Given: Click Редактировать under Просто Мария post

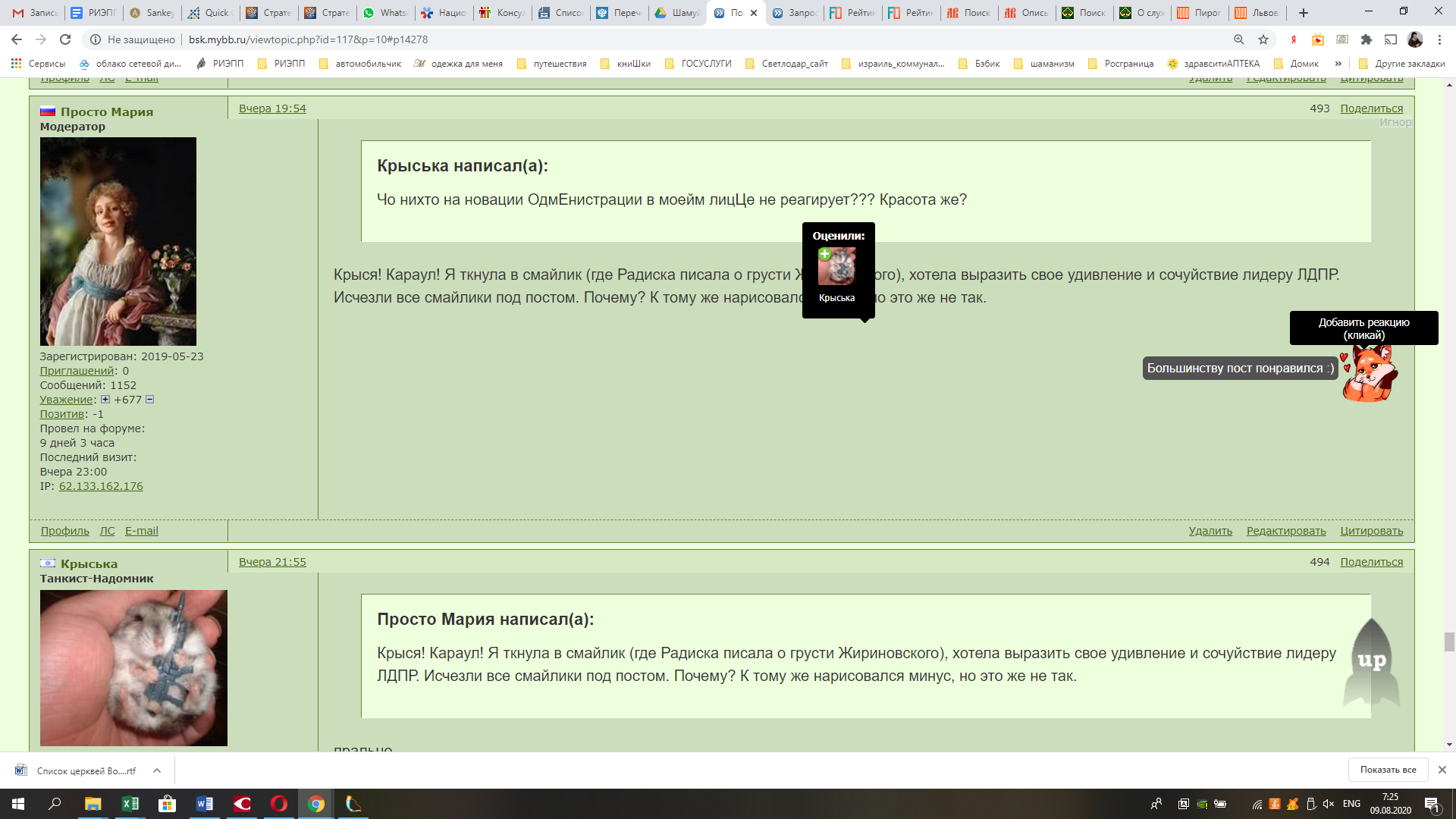Looking at the screenshot, I should [1286, 531].
